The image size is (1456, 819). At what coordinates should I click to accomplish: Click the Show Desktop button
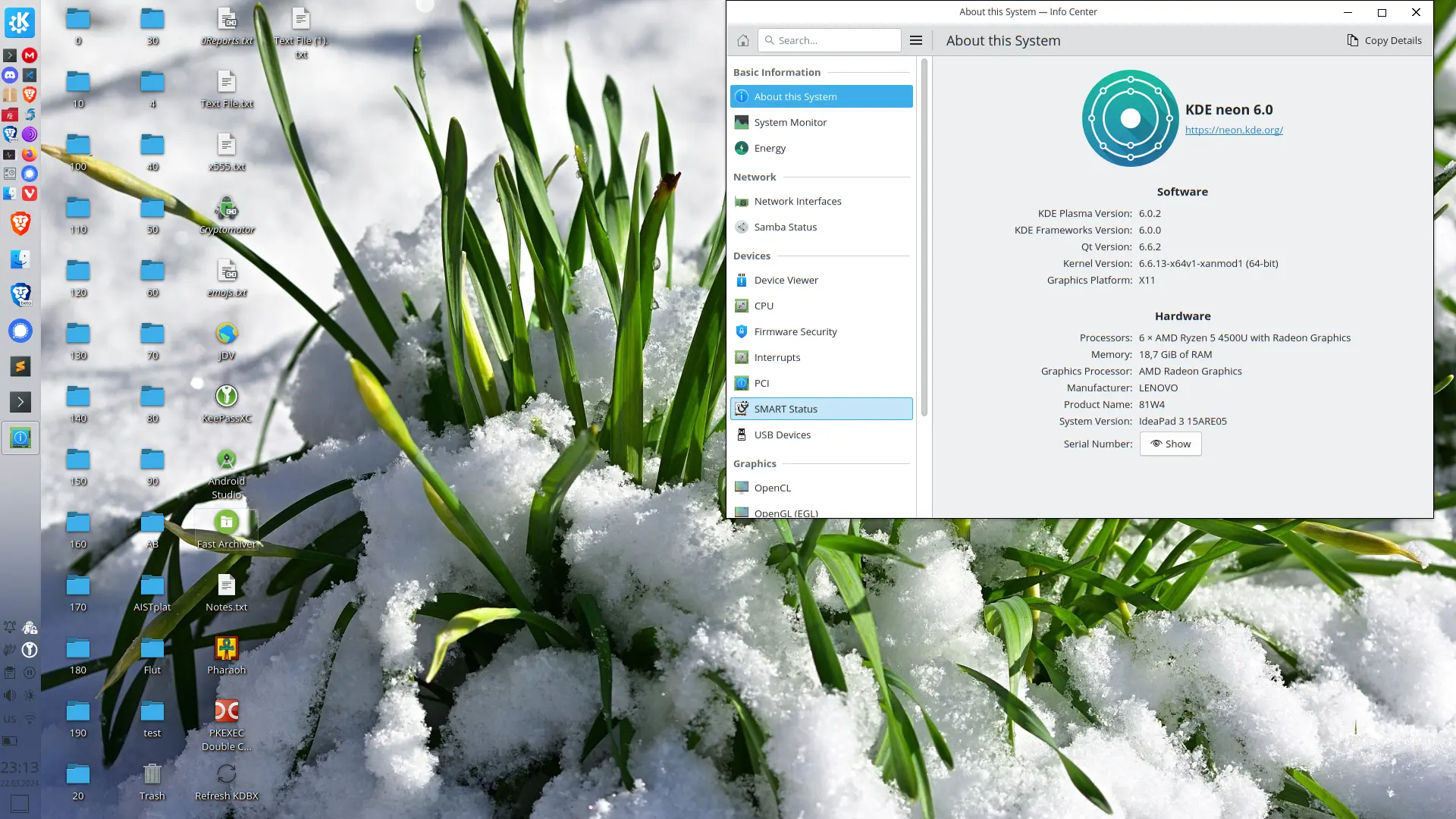tap(20, 804)
